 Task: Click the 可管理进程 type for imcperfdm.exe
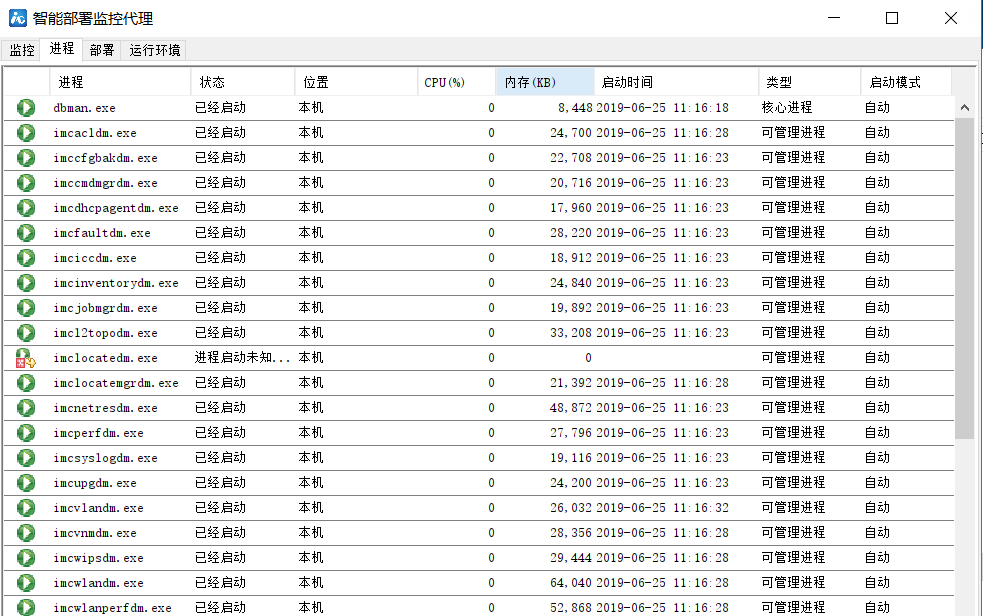click(x=793, y=433)
